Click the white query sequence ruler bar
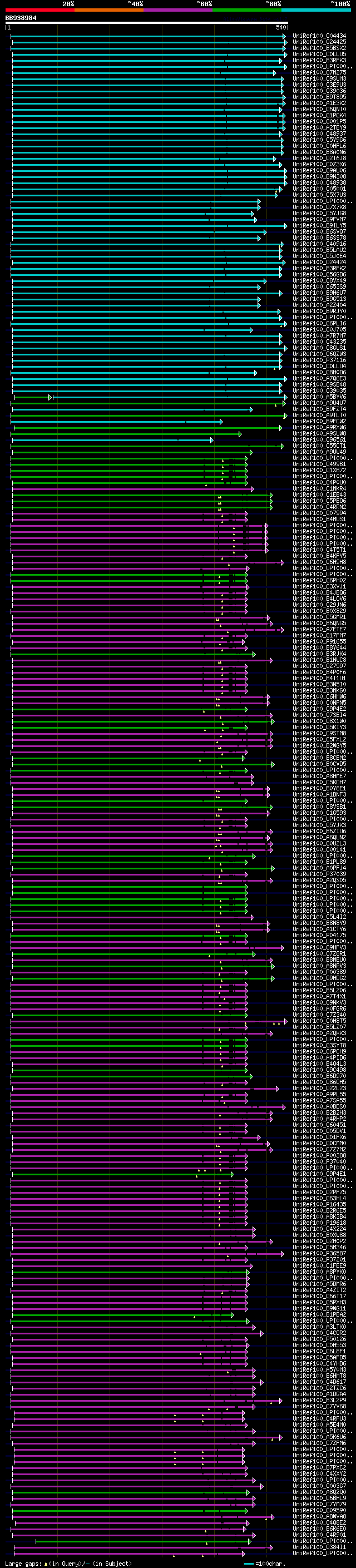The image size is (356, 1568). click(147, 23)
